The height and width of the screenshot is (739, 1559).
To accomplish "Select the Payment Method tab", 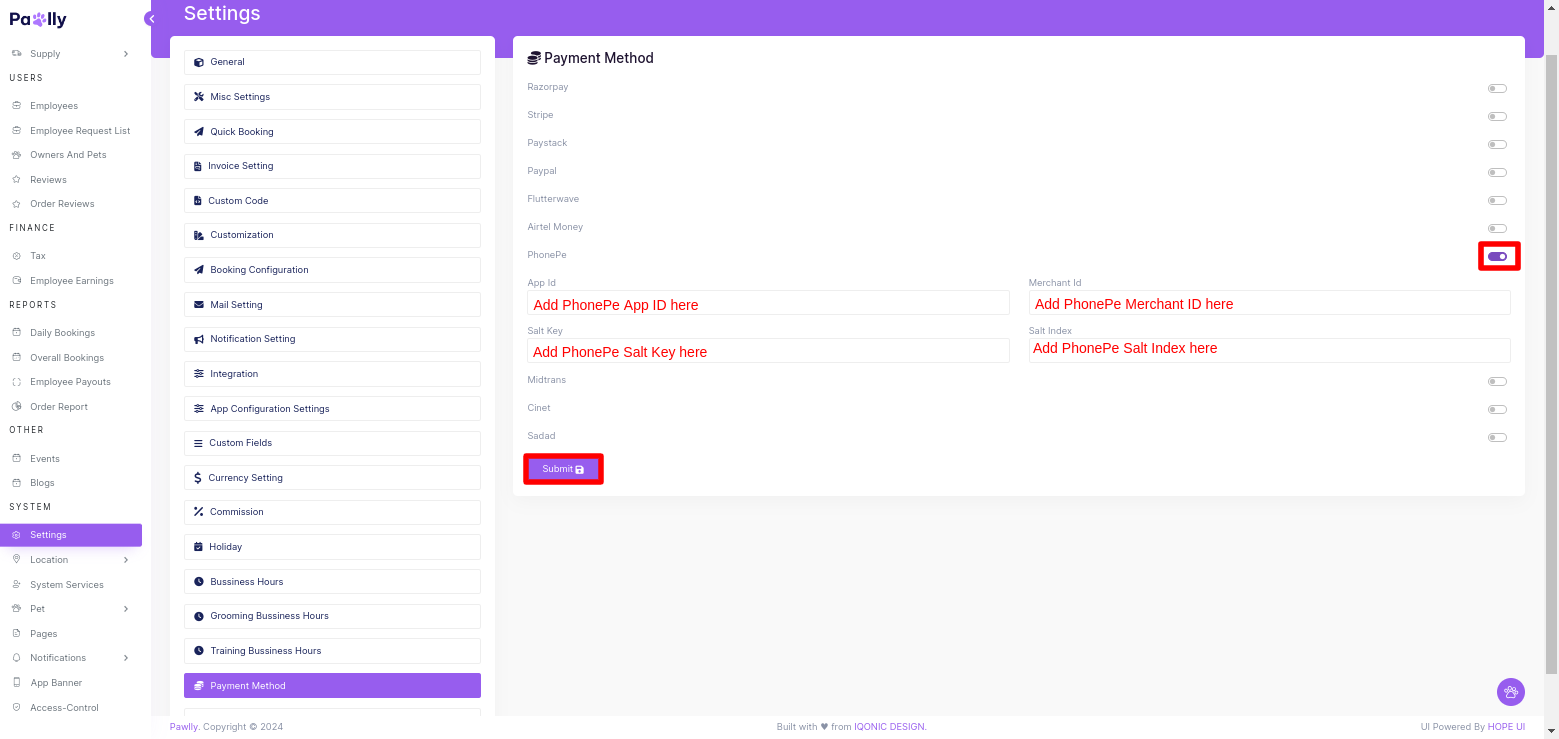I will [332, 686].
